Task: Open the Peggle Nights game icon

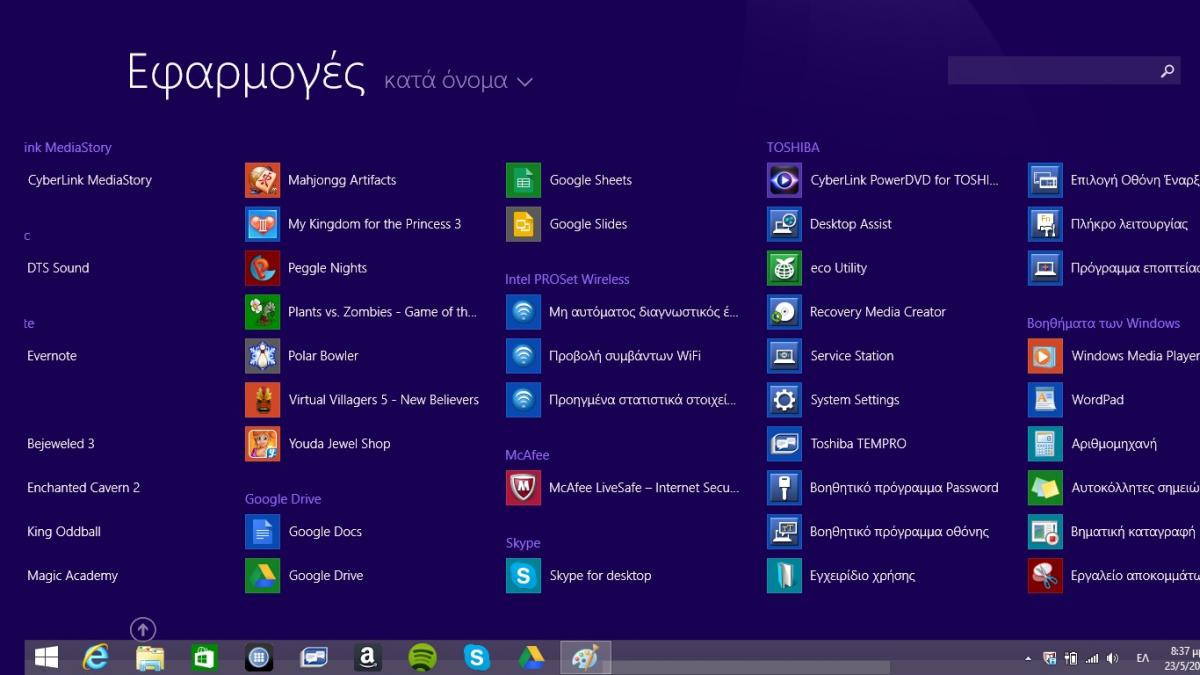Action: pyautogui.click(x=262, y=268)
